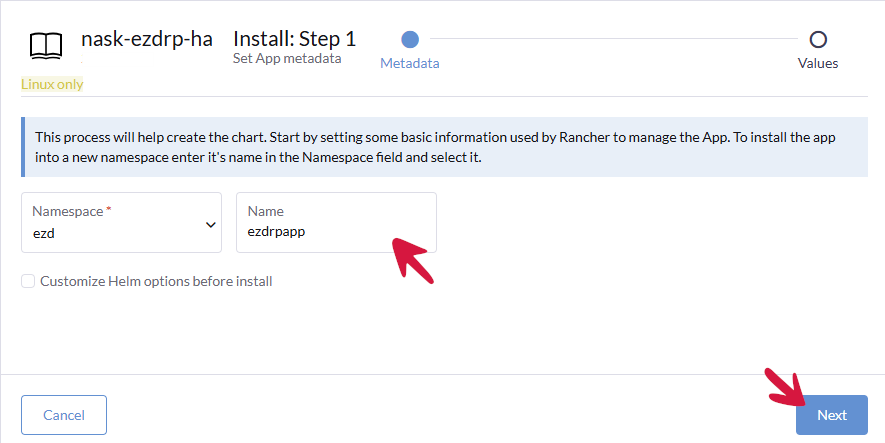Click the progress line between steps
Viewport: 885px width, 443px height.
tap(613, 39)
